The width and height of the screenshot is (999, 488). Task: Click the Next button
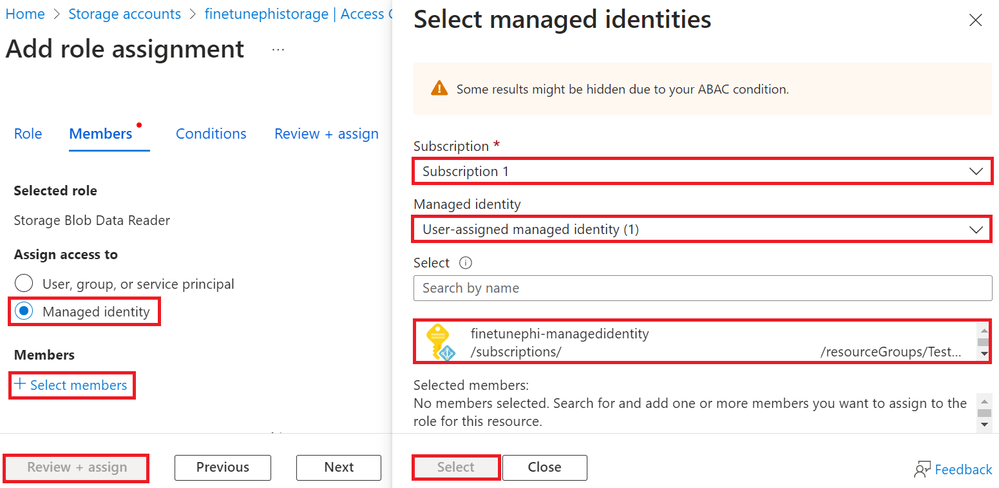click(x=338, y=467)
